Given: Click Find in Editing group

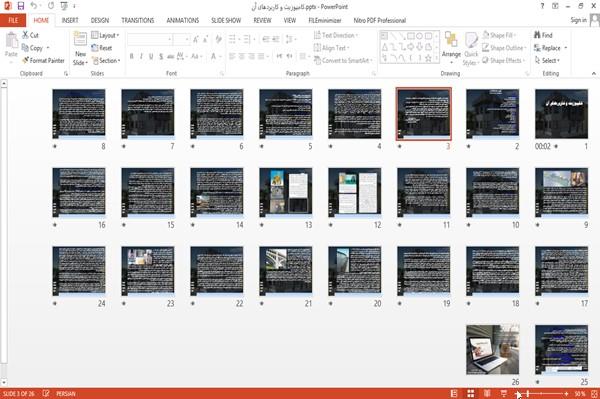Looking at the screenshot, I should 543,35.
